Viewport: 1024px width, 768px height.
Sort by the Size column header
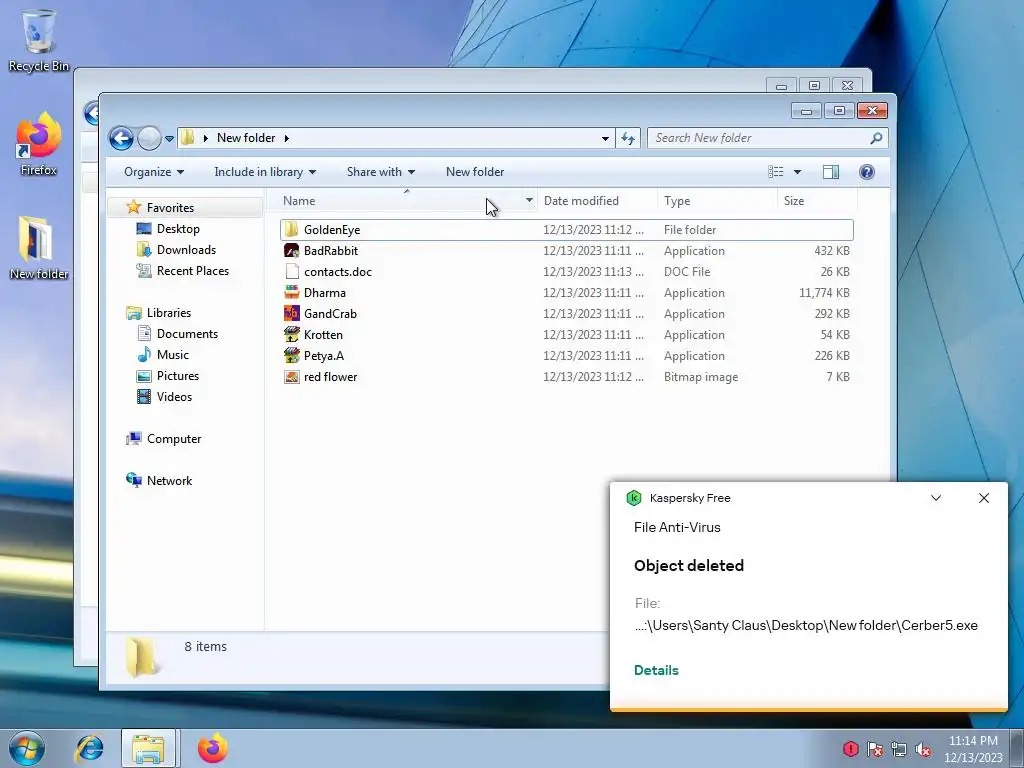pos(817,200)
